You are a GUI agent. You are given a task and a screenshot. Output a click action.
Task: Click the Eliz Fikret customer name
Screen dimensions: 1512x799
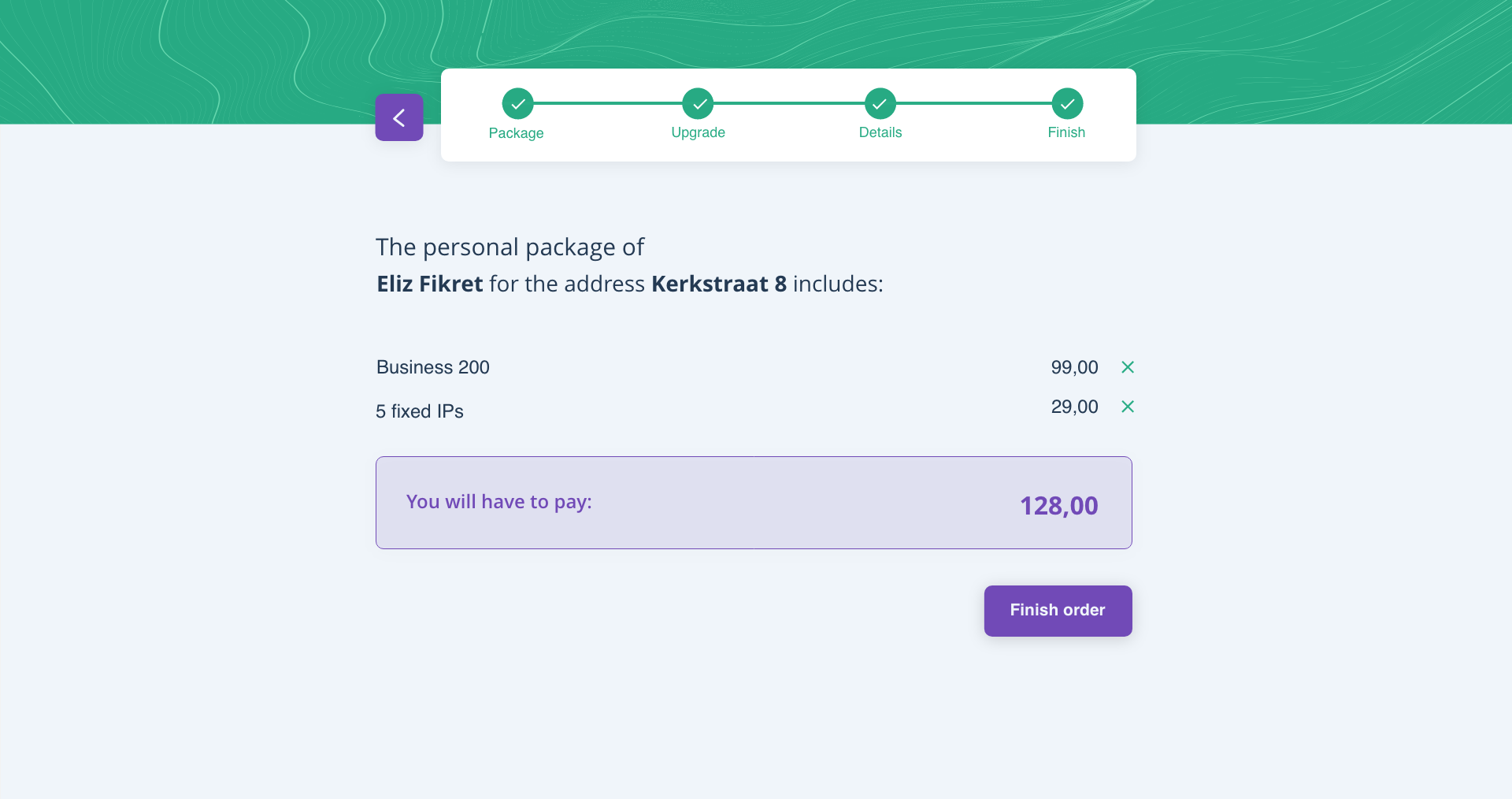coord(430,284)
